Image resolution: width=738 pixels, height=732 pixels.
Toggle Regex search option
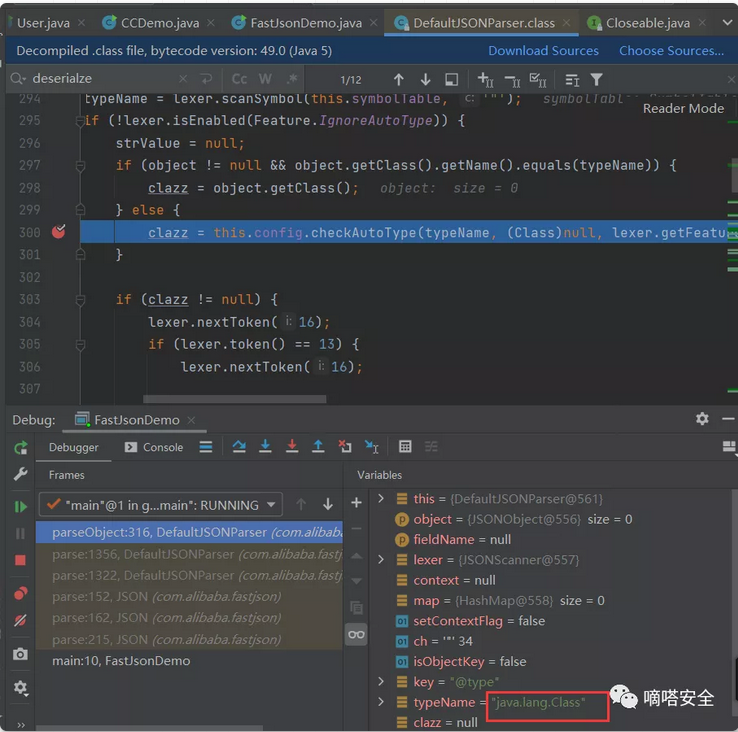[292, 79]
